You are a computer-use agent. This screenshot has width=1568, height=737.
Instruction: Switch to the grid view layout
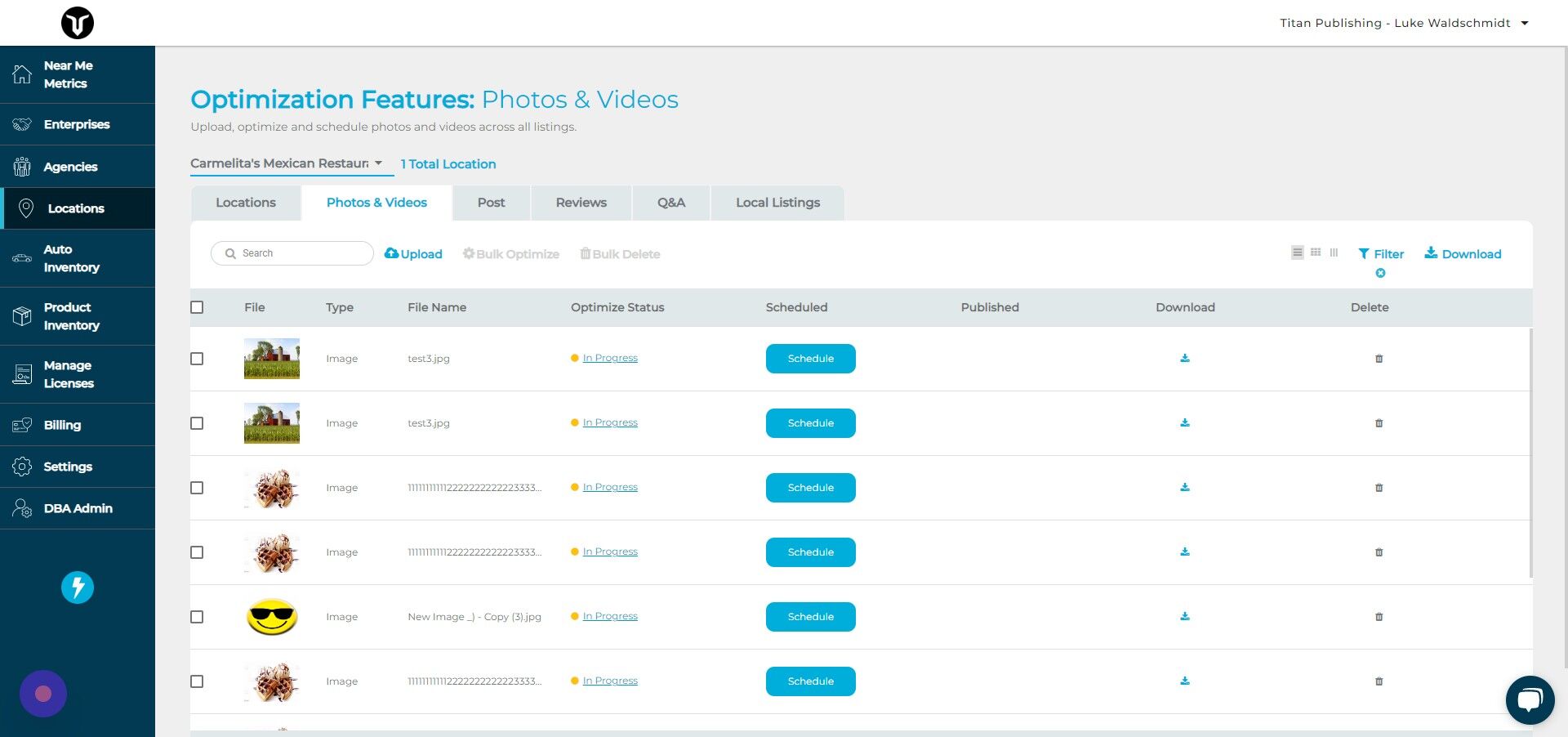[1315, 252]
